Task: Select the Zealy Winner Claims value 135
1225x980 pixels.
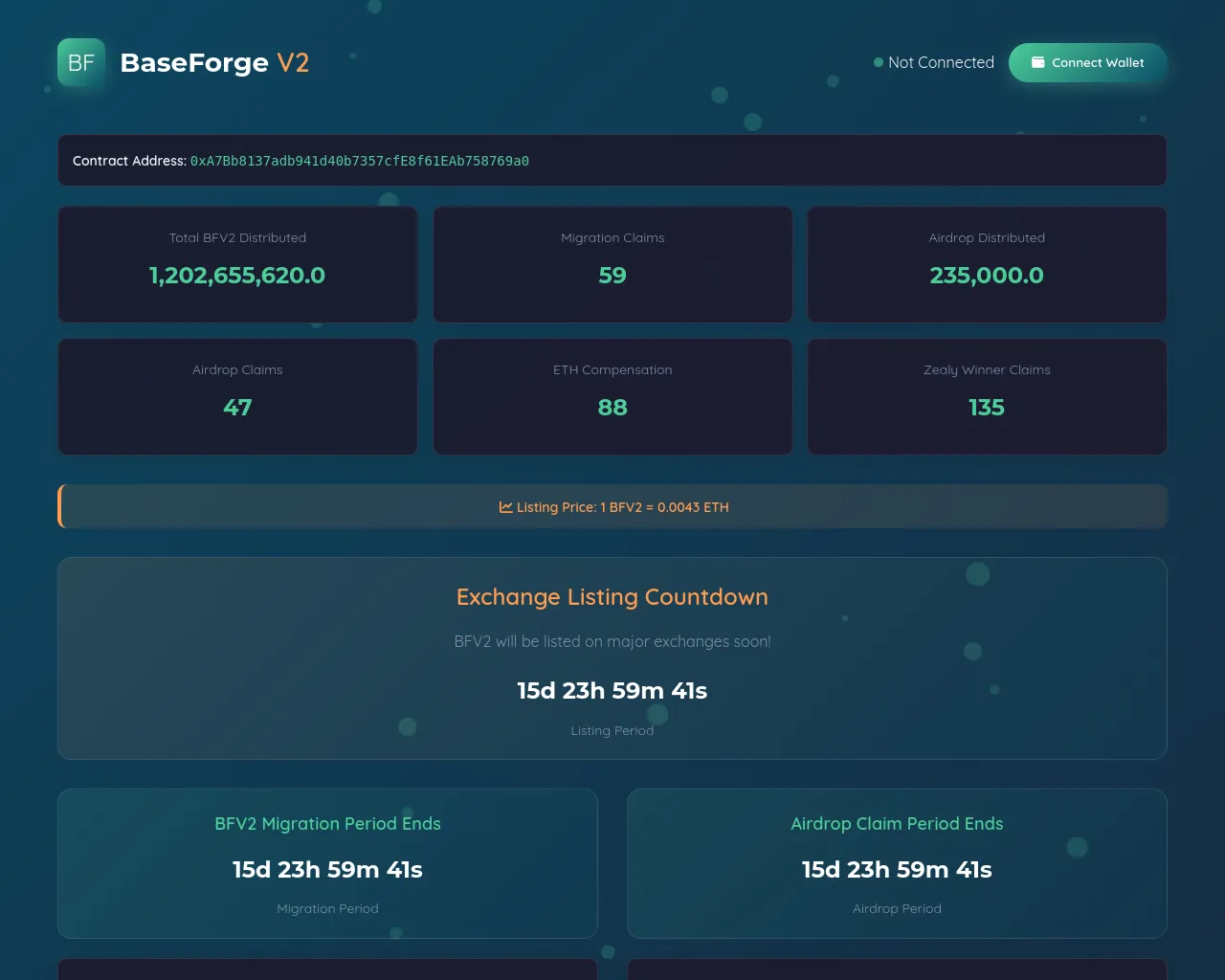Action: click(987, 408)
